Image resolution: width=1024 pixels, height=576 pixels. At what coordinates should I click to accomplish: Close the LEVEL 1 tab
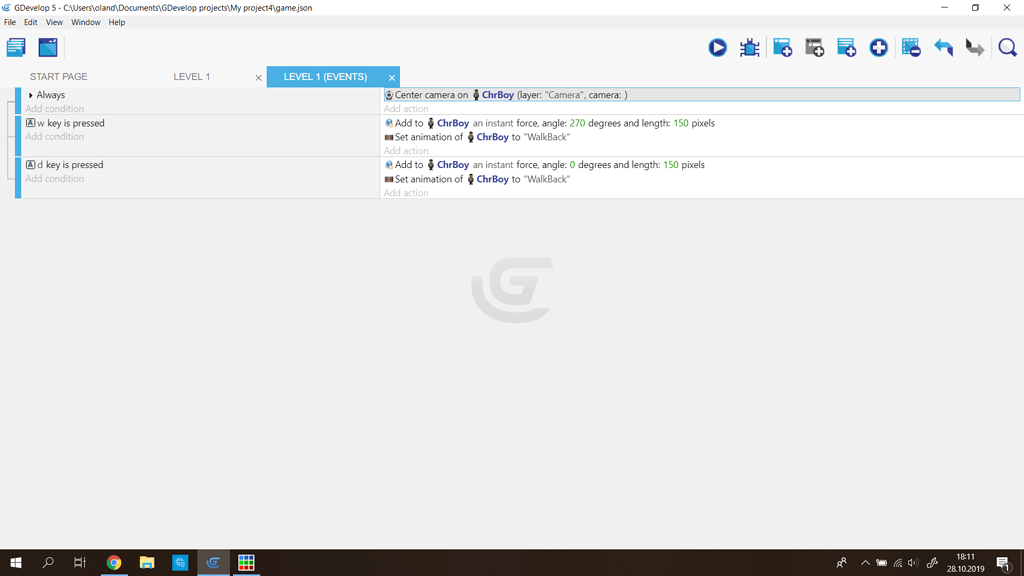pyautogui.click(x=259, y=78)
